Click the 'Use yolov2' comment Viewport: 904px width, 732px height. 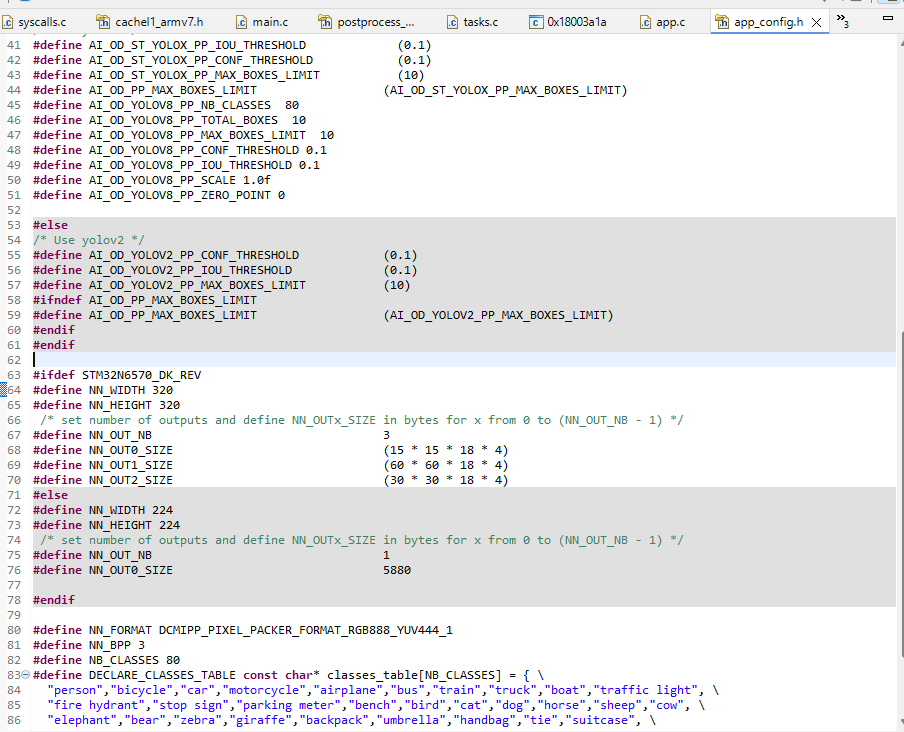pyautogui.click(x=89, y=240)
